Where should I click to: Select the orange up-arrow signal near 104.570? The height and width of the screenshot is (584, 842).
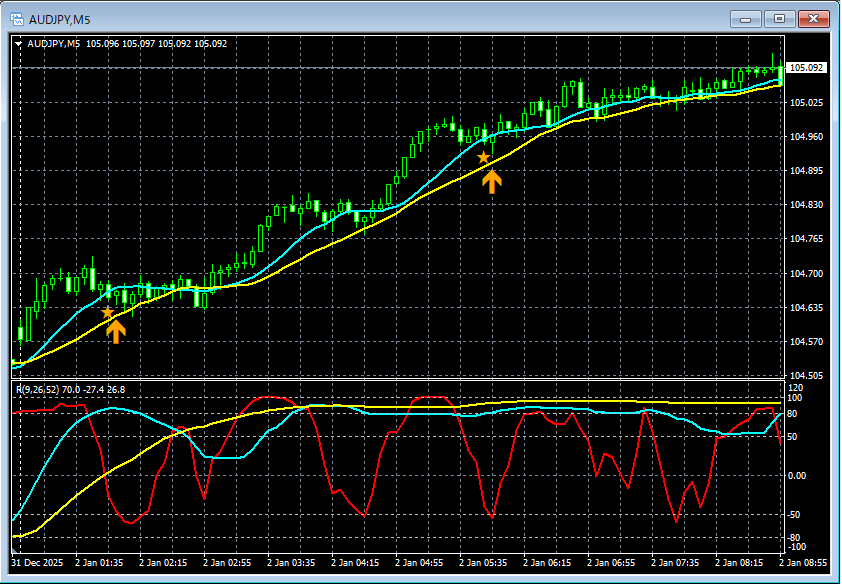116,331
